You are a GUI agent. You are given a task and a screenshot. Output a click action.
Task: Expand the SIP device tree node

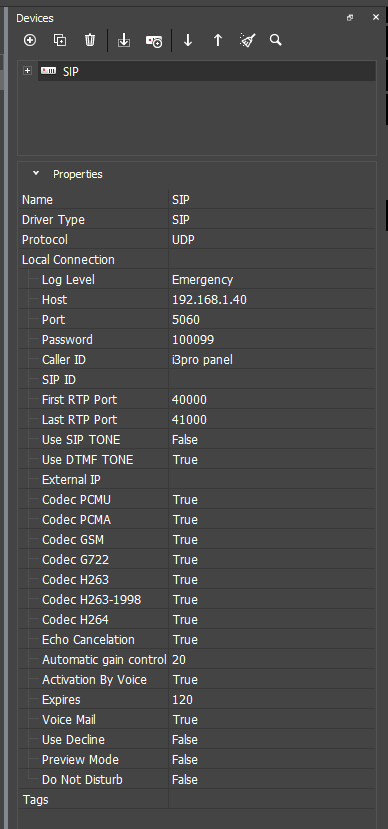tap(27, 71)
